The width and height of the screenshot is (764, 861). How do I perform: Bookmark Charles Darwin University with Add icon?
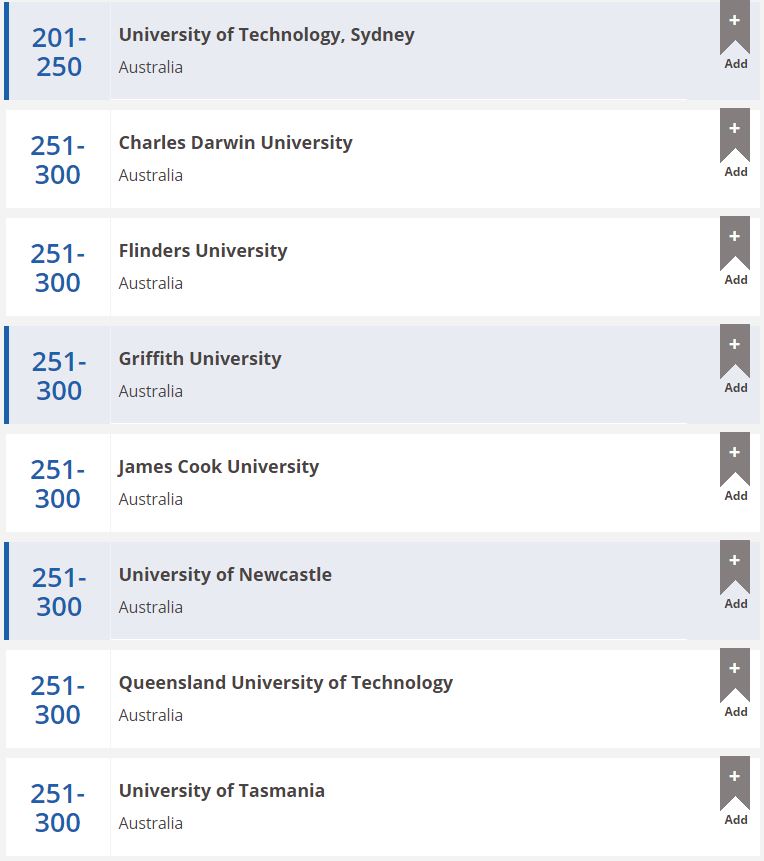point(735,138)
